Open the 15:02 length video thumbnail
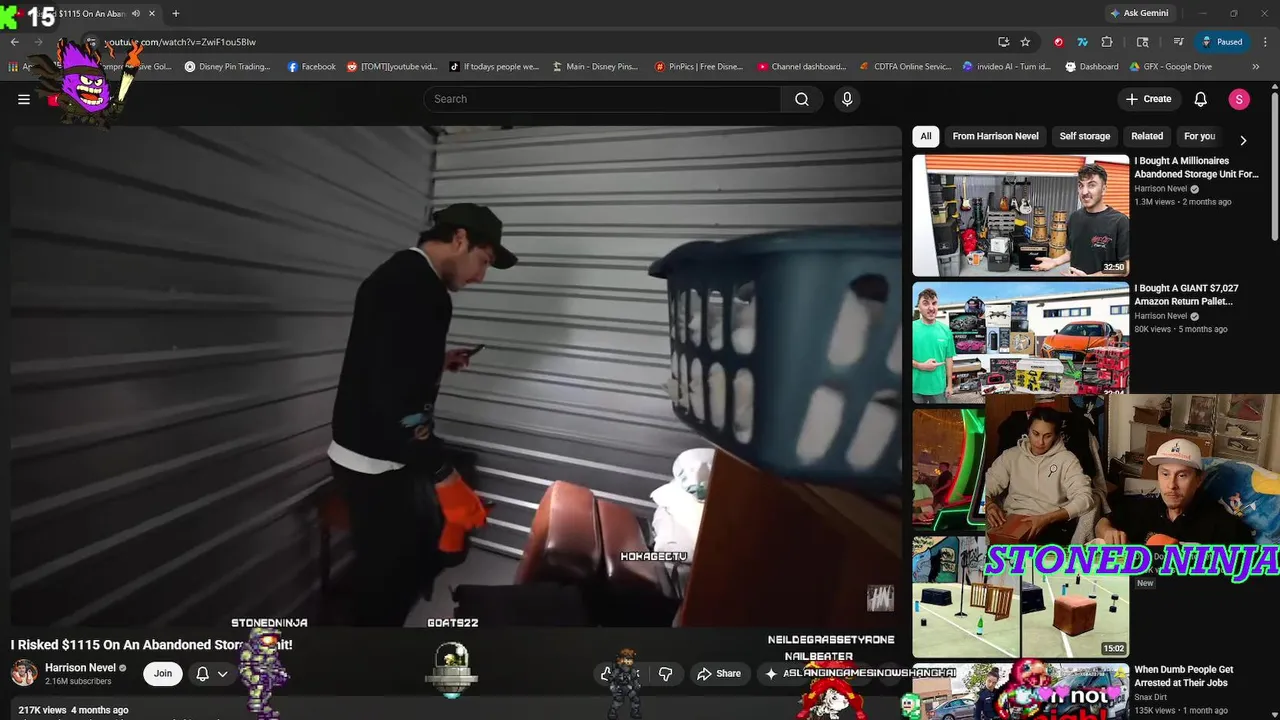 coord(1020,597)
